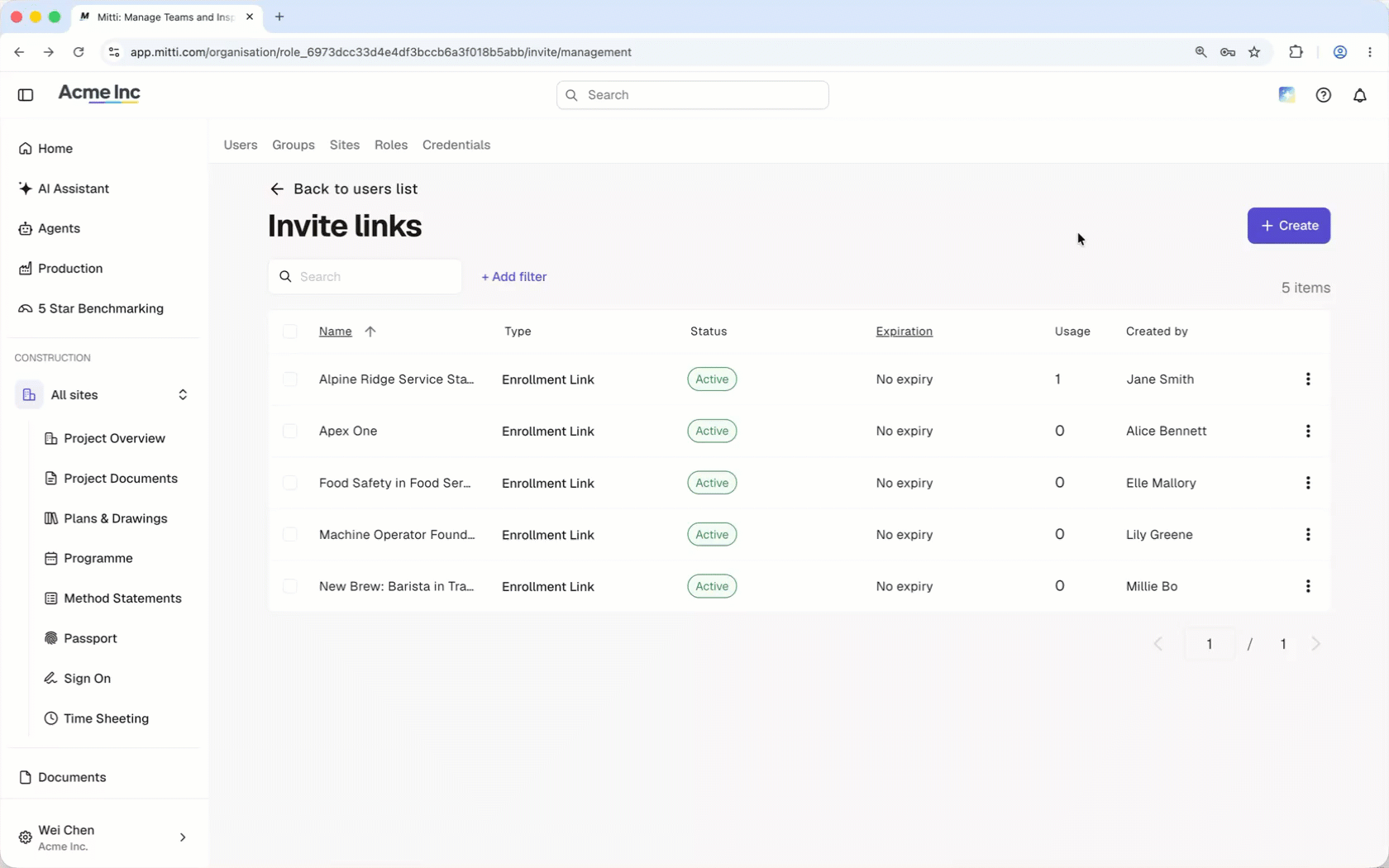Open the Chrome profile icon
Image resolution: width=1389 pixels, height=868 pixels.
1340,52
